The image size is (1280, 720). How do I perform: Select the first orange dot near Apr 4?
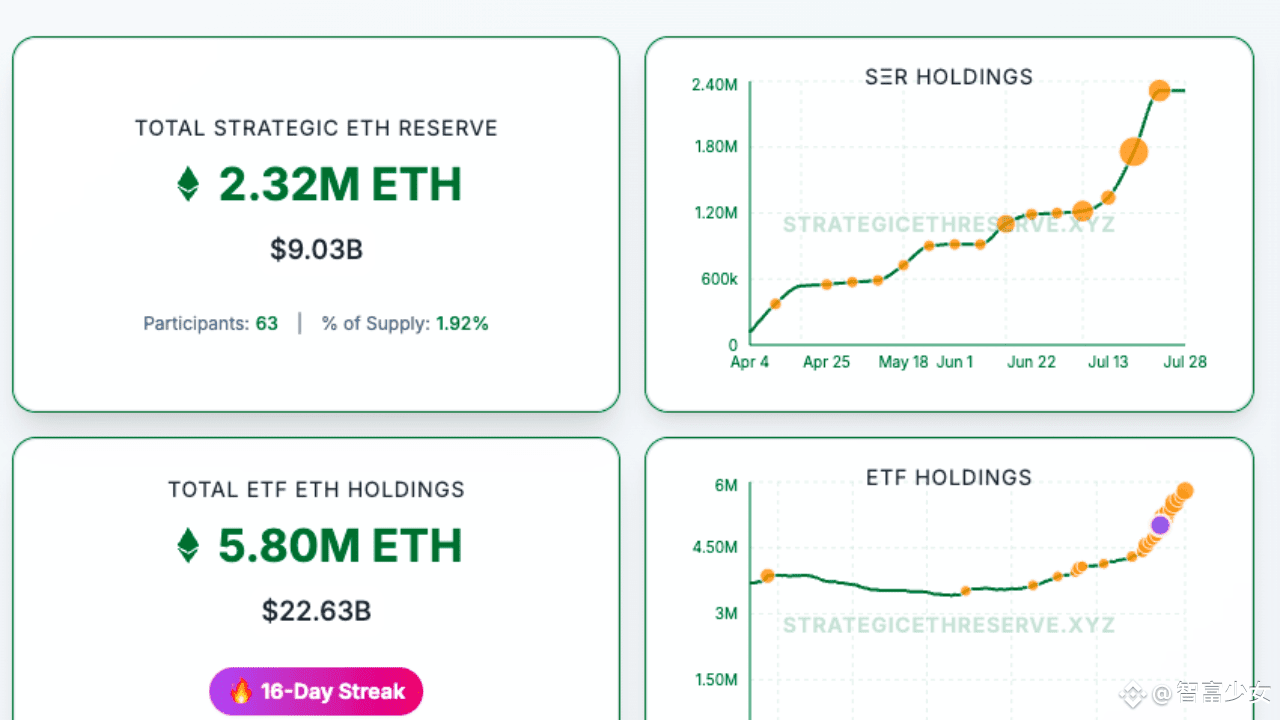point(775,303)
